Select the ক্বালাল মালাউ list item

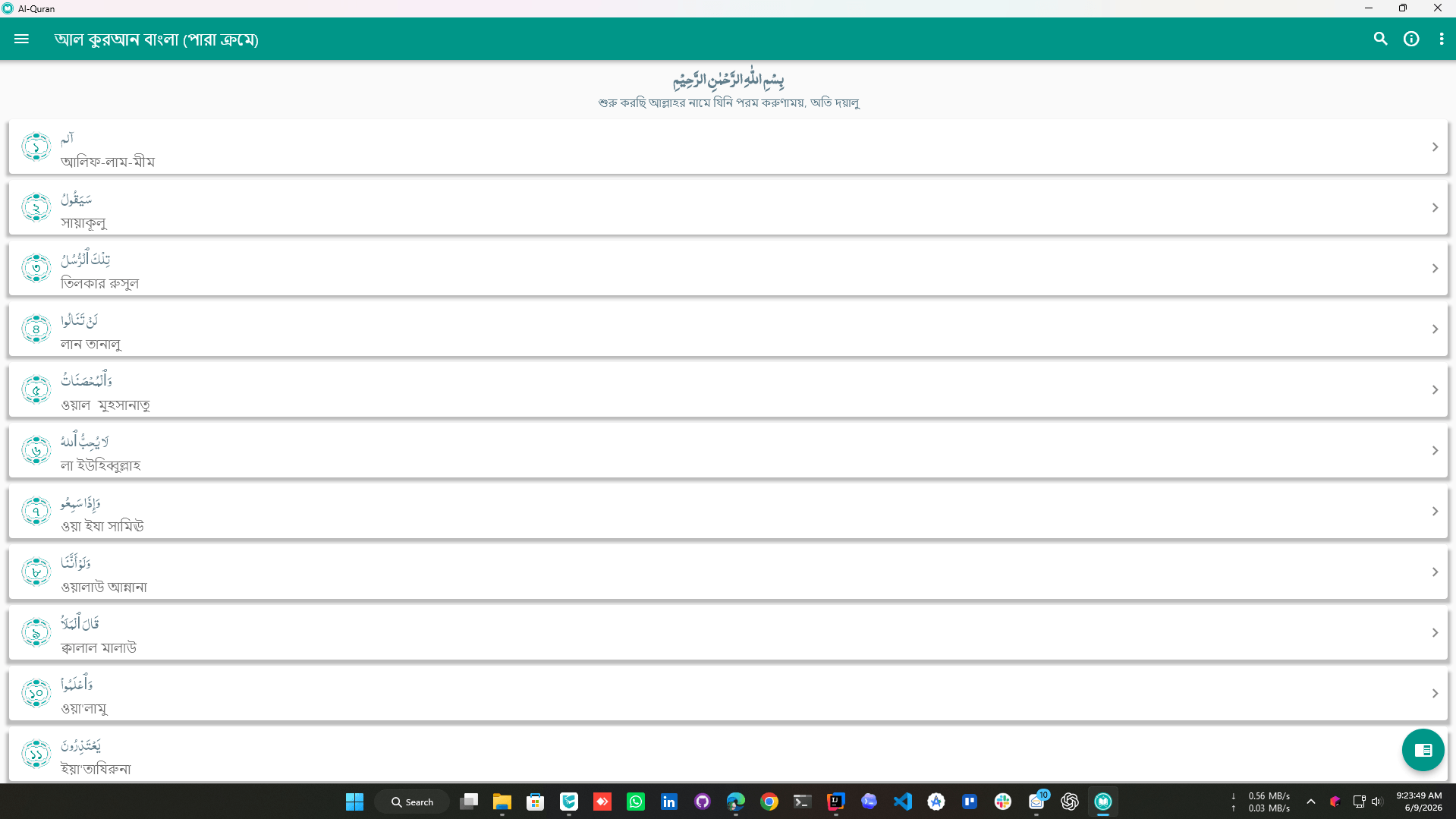728,633
